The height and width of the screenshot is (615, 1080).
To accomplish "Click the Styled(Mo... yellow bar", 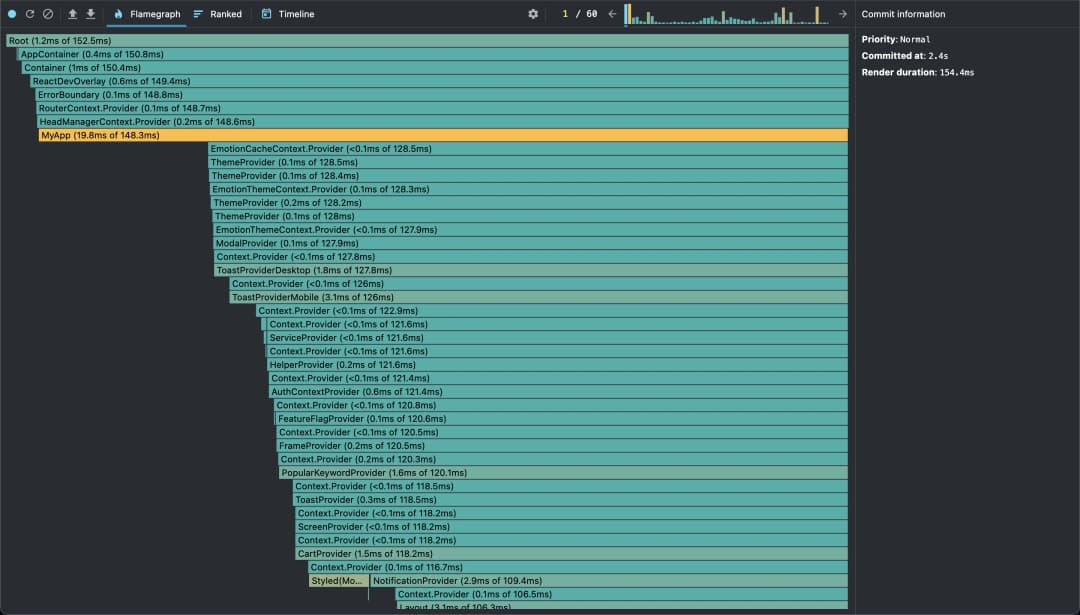I will [x=338, y=581].
